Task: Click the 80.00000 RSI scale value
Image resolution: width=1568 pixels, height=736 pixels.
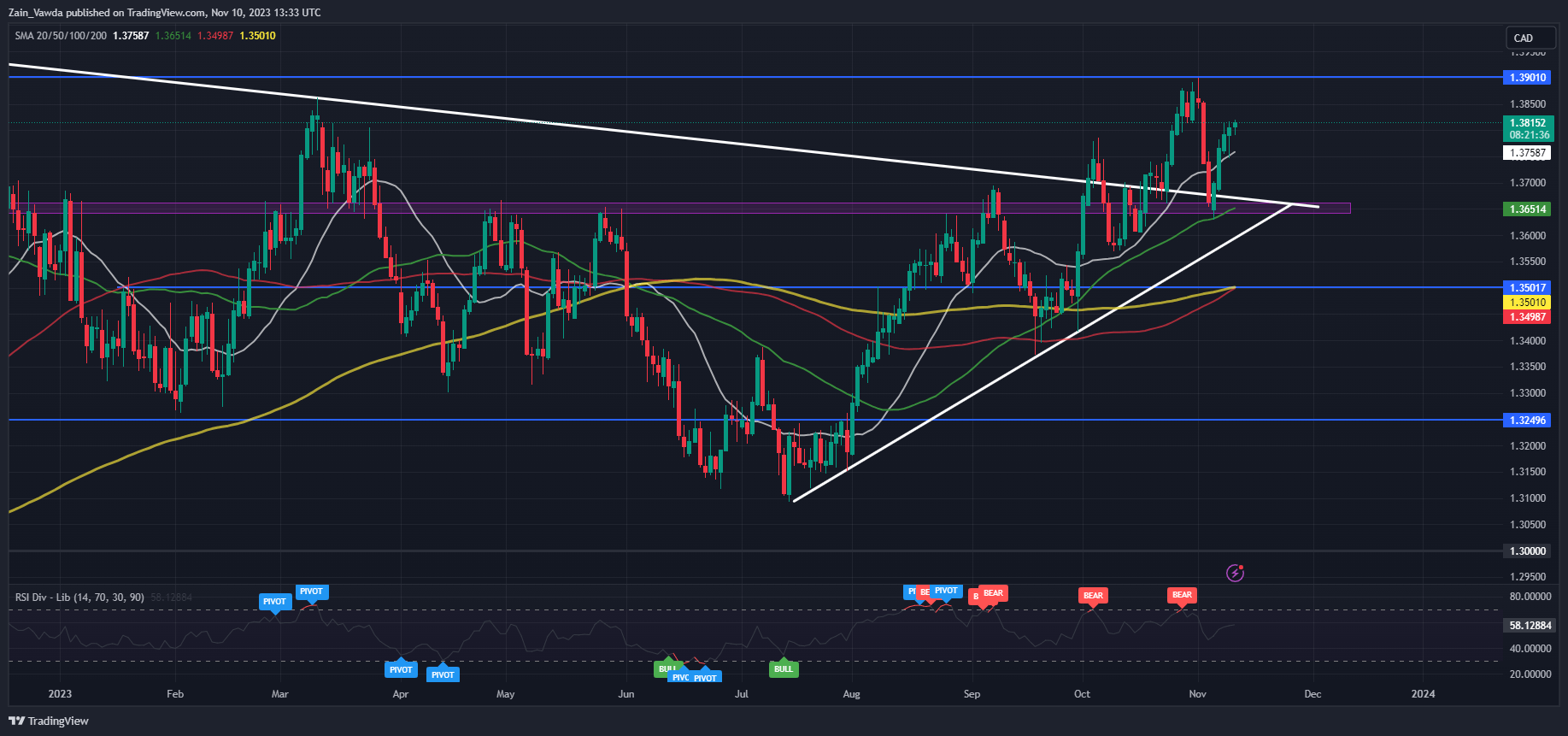Action: pos(1530,597)
